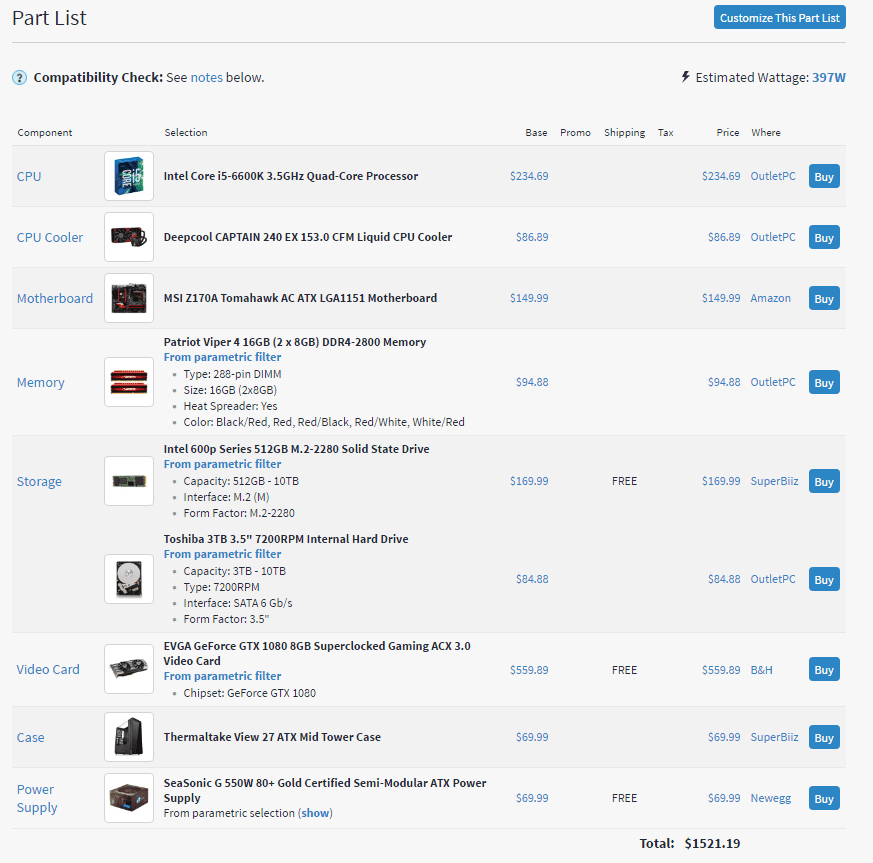Click the Patriot Viper 4 memory image
This screenshot has width=873, height=863.
coord(129,382)
